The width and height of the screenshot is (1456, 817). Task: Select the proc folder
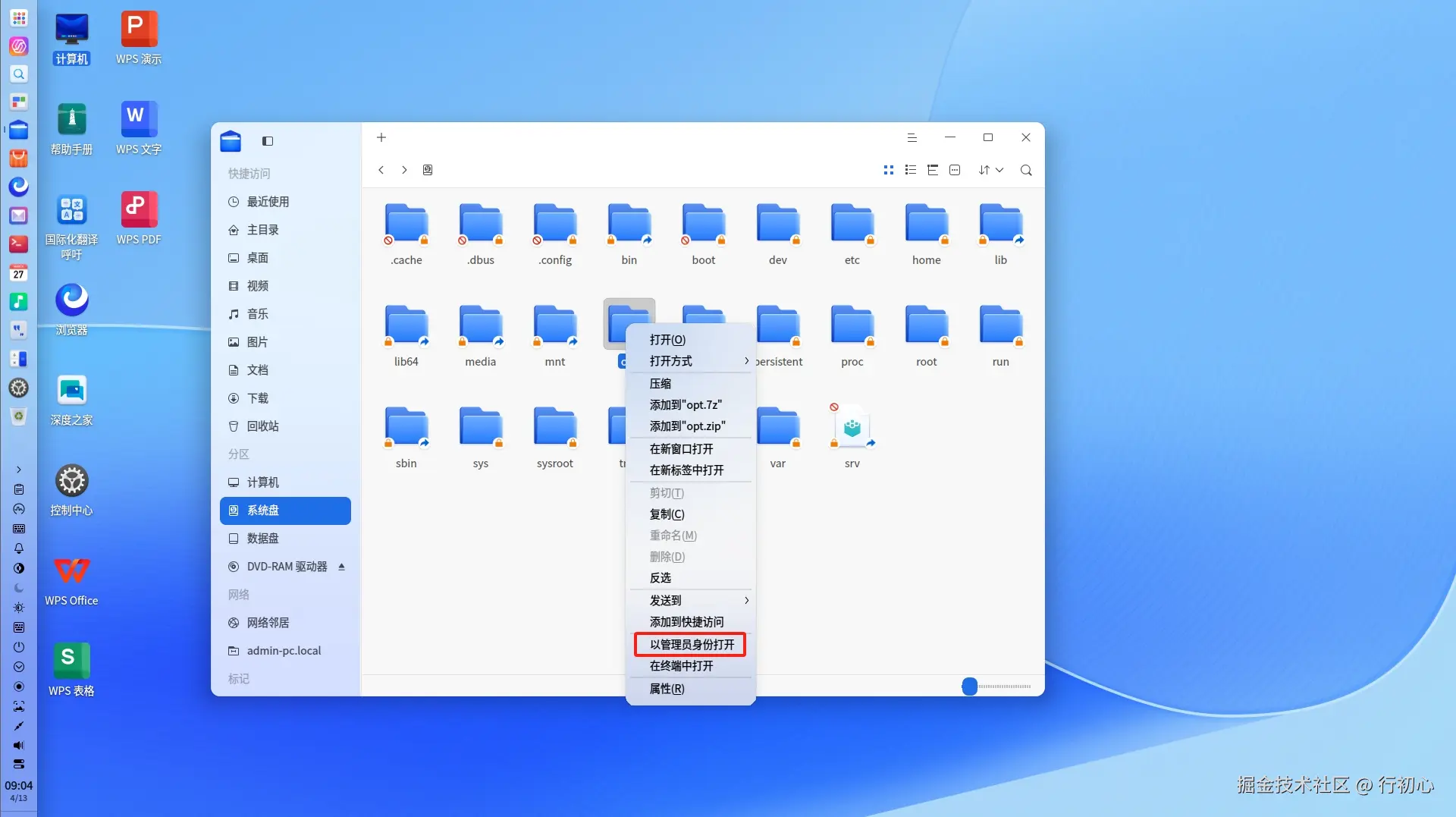pos(852,328)
